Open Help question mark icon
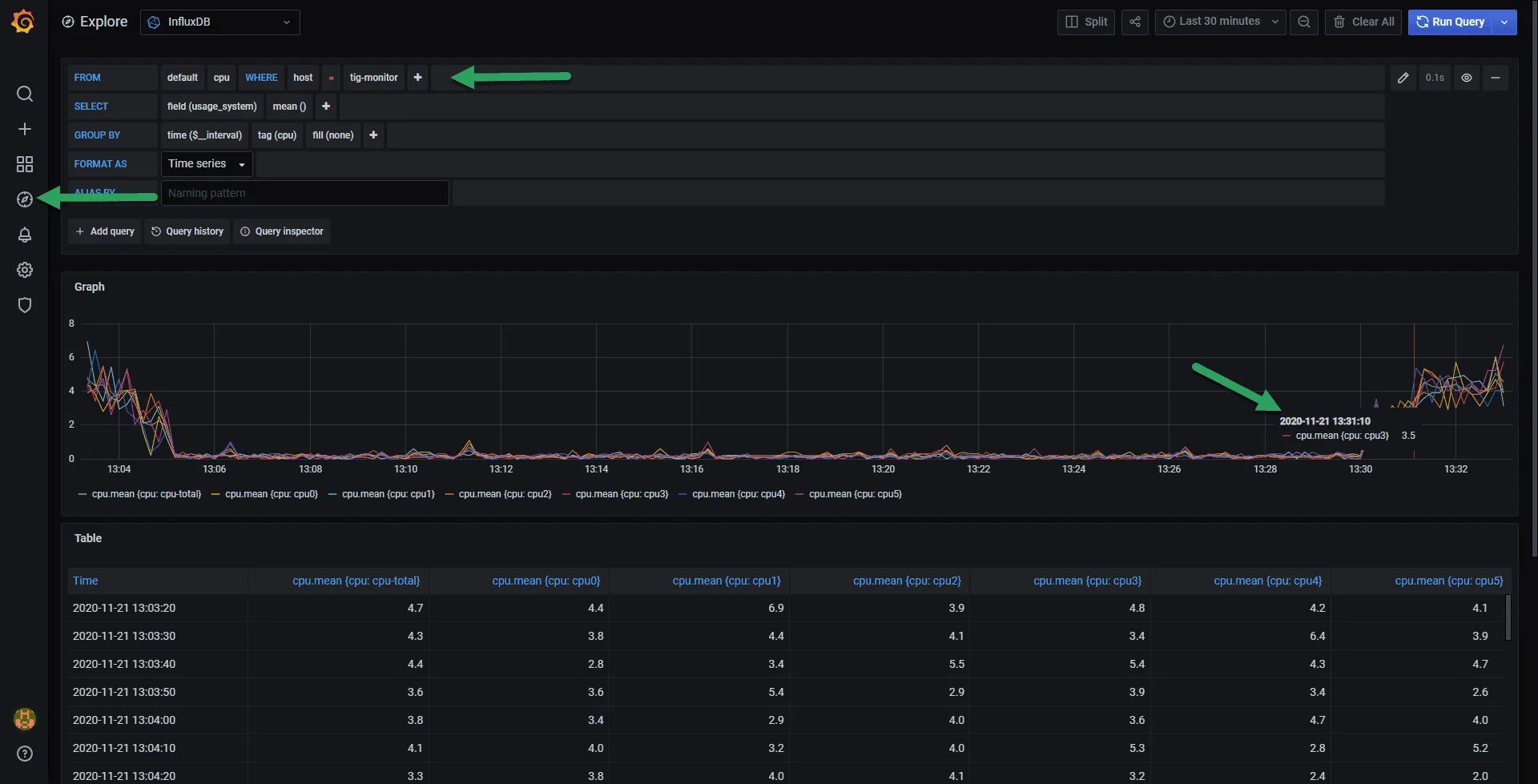 tap(25, 754)
